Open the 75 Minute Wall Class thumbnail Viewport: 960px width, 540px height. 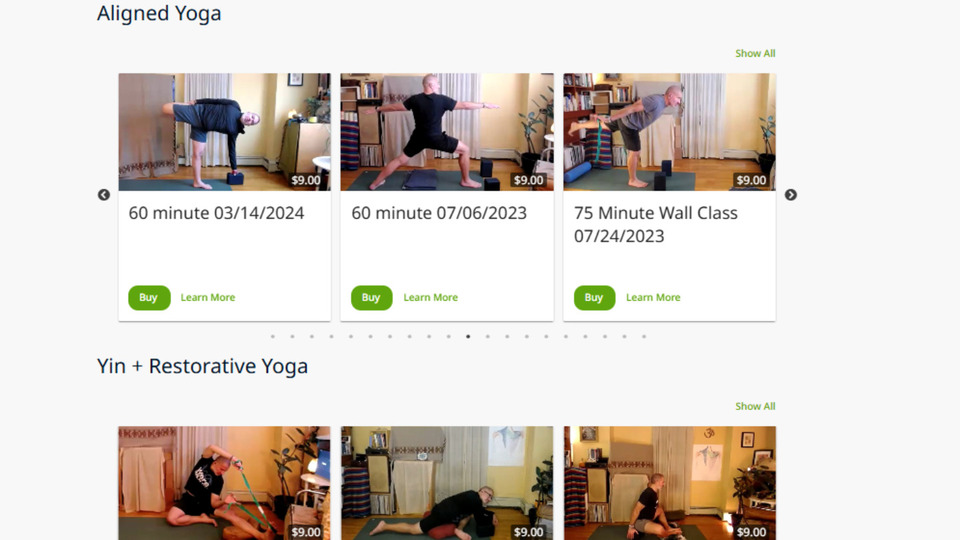click(x=670, y=132)
